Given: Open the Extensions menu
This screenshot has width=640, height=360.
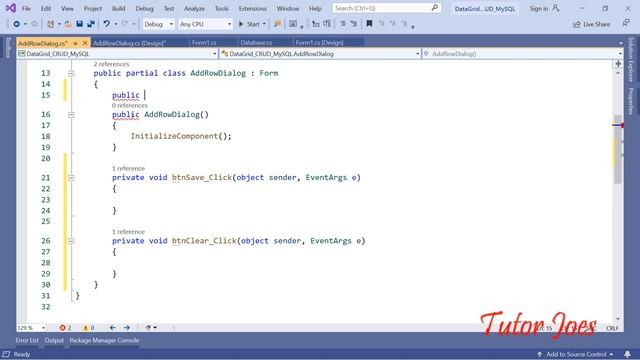Looking at the screenshot, I should (x=253, y=8).
